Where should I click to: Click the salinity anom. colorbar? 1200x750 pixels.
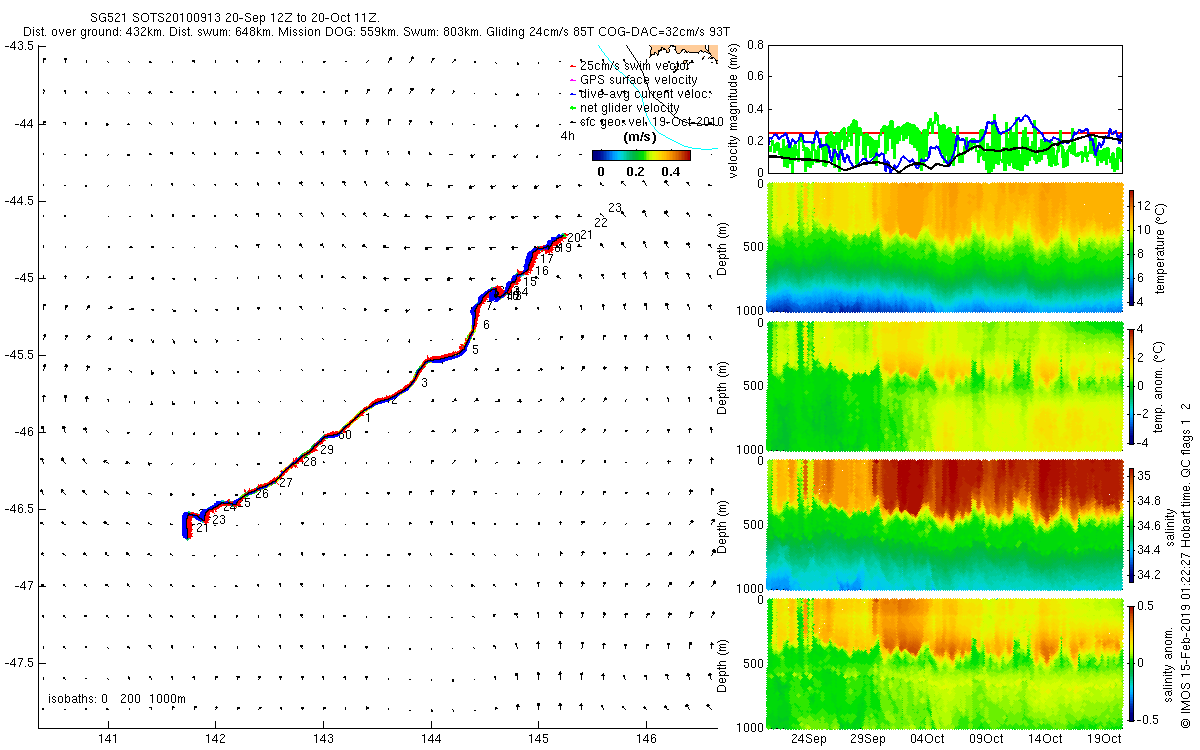(1133, 662)
